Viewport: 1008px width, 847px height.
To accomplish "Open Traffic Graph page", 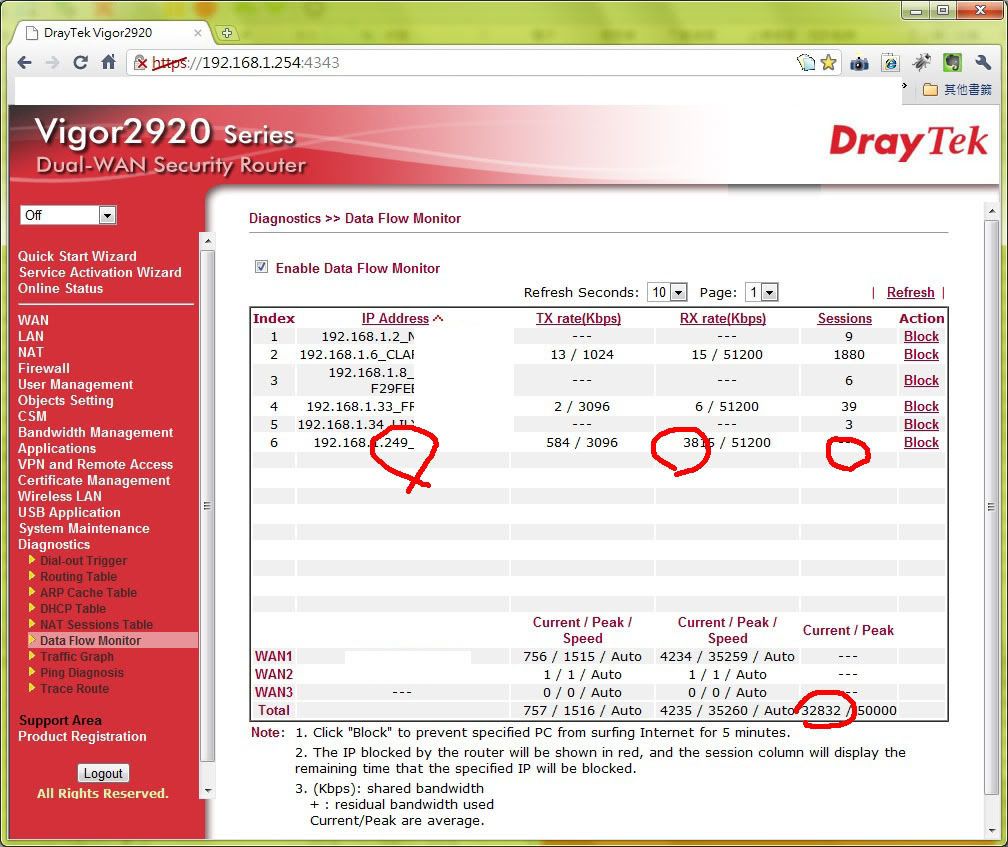I will coord(76,656).
